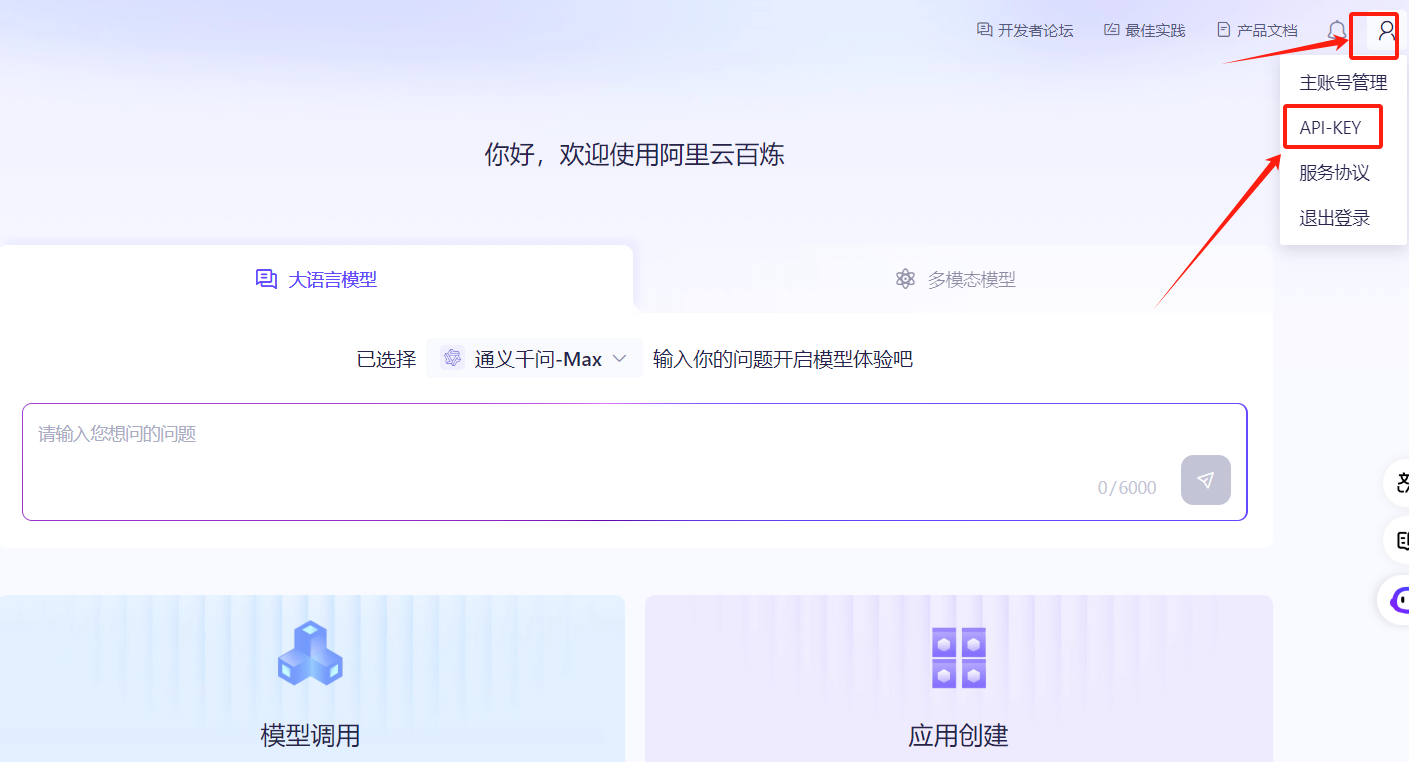Screen dimensions: 1409x762
Task: Select API-KEY from account menu
Action: 1330,128
